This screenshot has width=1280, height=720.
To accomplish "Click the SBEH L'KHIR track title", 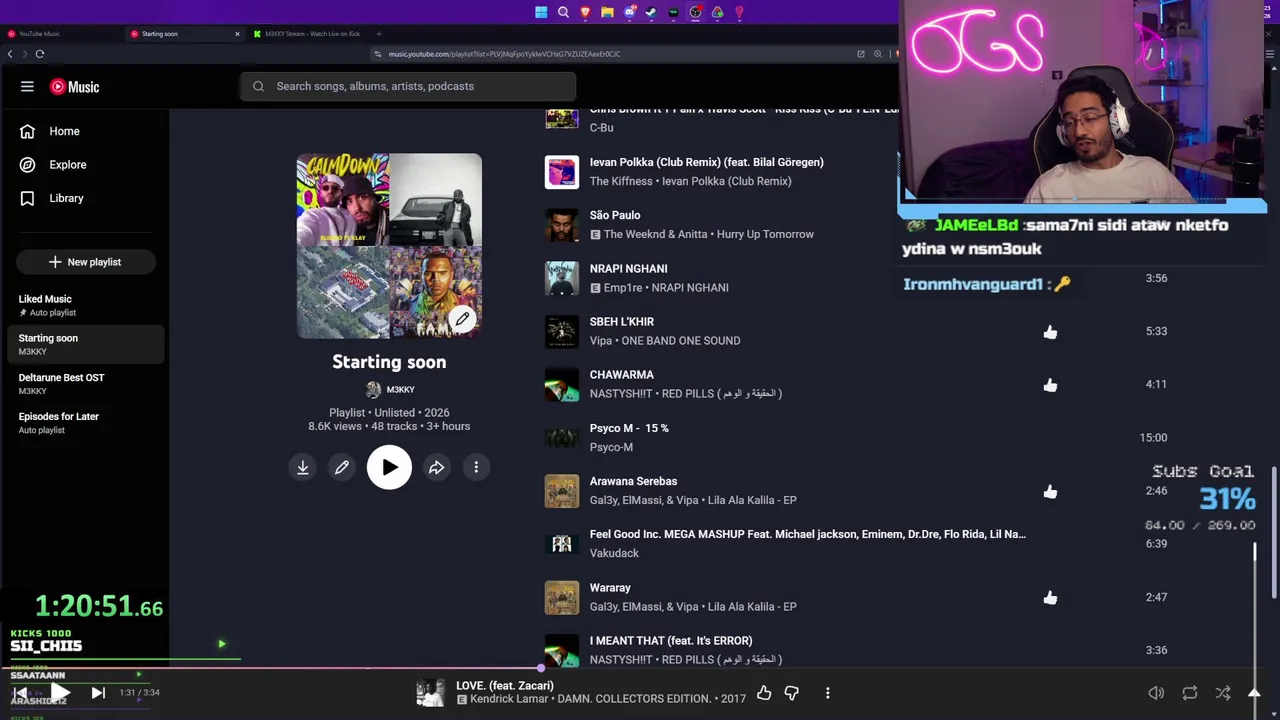I will 622,322.
